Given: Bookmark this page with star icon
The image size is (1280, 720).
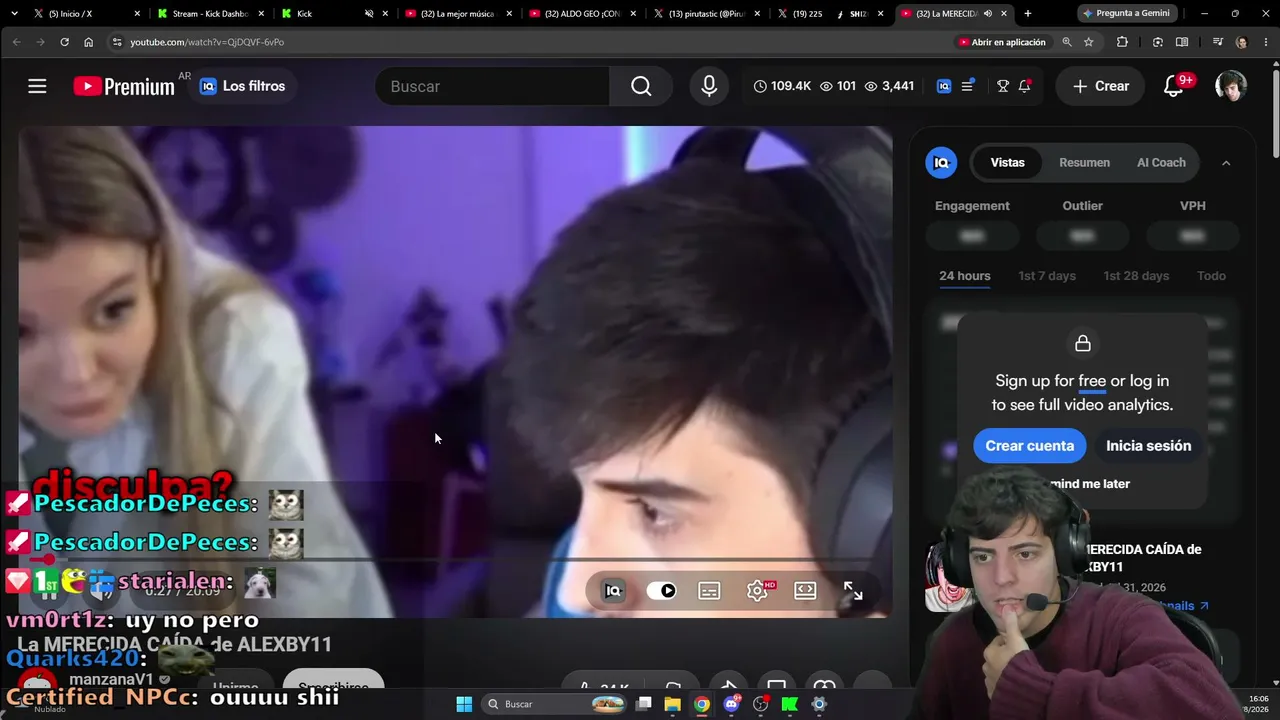Looking at the screenshot, I should 1089,42.
